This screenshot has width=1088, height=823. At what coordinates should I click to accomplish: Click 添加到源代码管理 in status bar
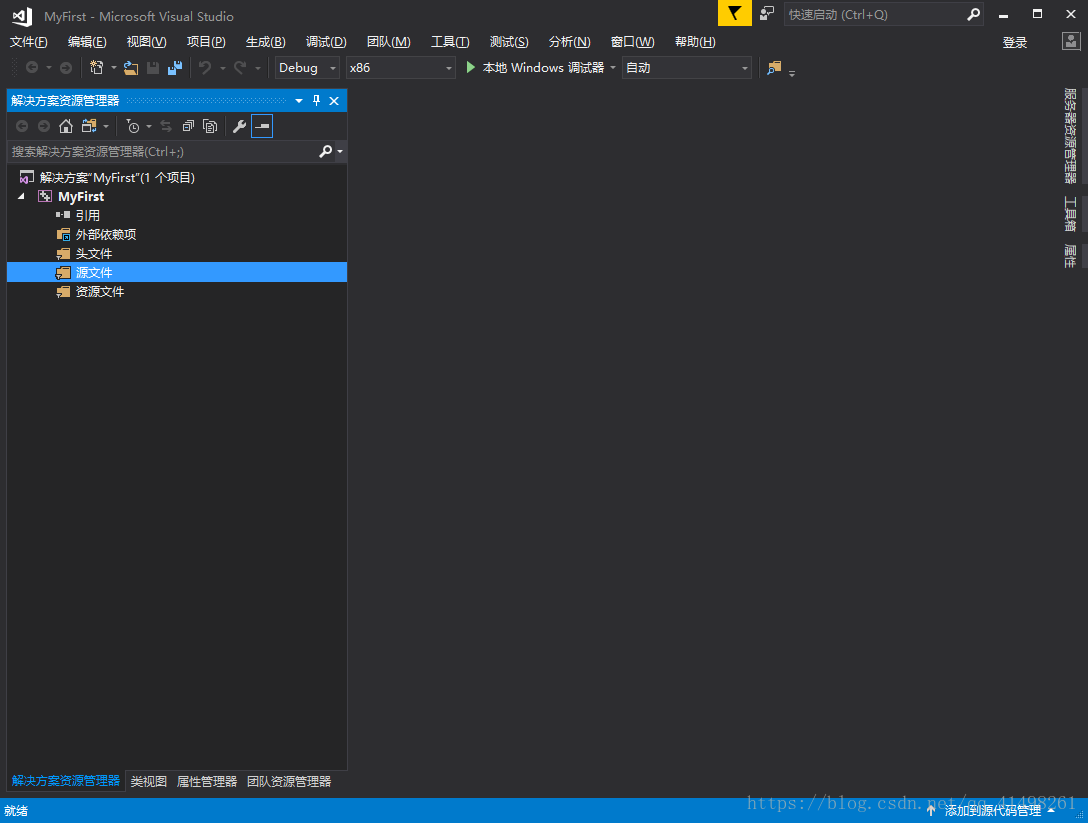[x=992, y=811]
